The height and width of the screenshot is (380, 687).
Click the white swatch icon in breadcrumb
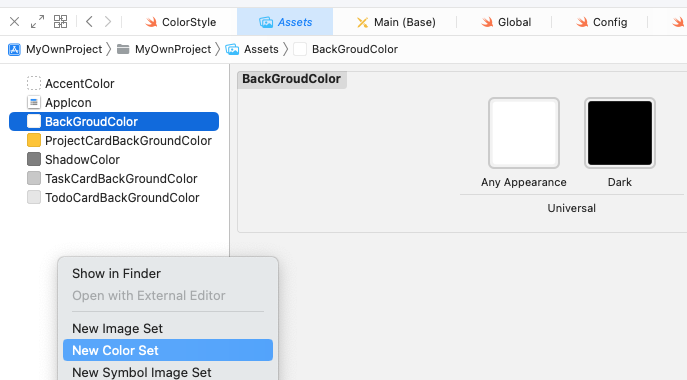tap(300, 49)
